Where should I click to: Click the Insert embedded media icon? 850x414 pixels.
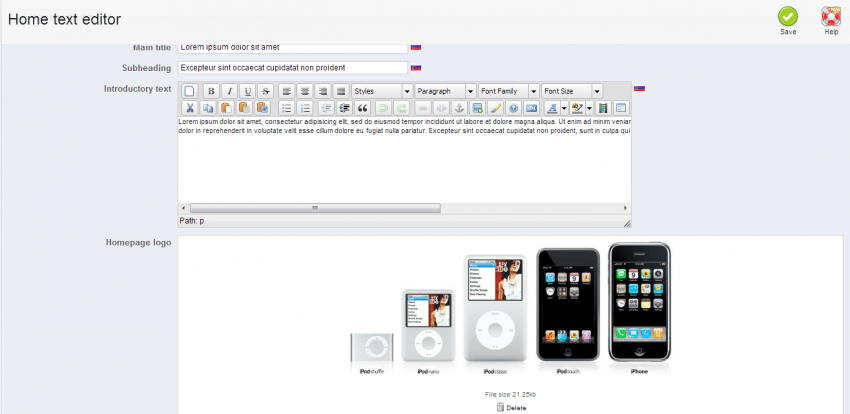(x=603, y=107)
